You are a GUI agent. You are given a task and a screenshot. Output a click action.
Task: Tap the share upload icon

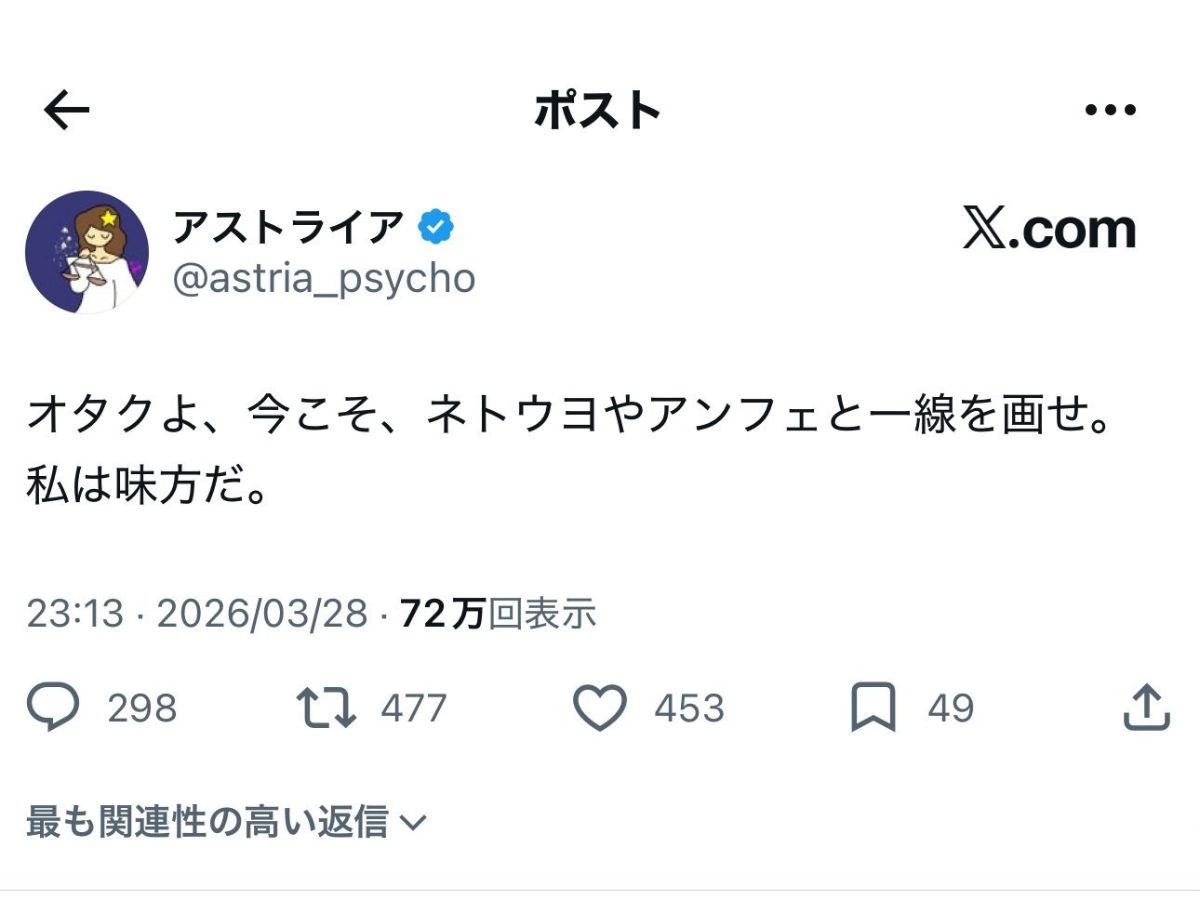click(x=1147, y=708)
